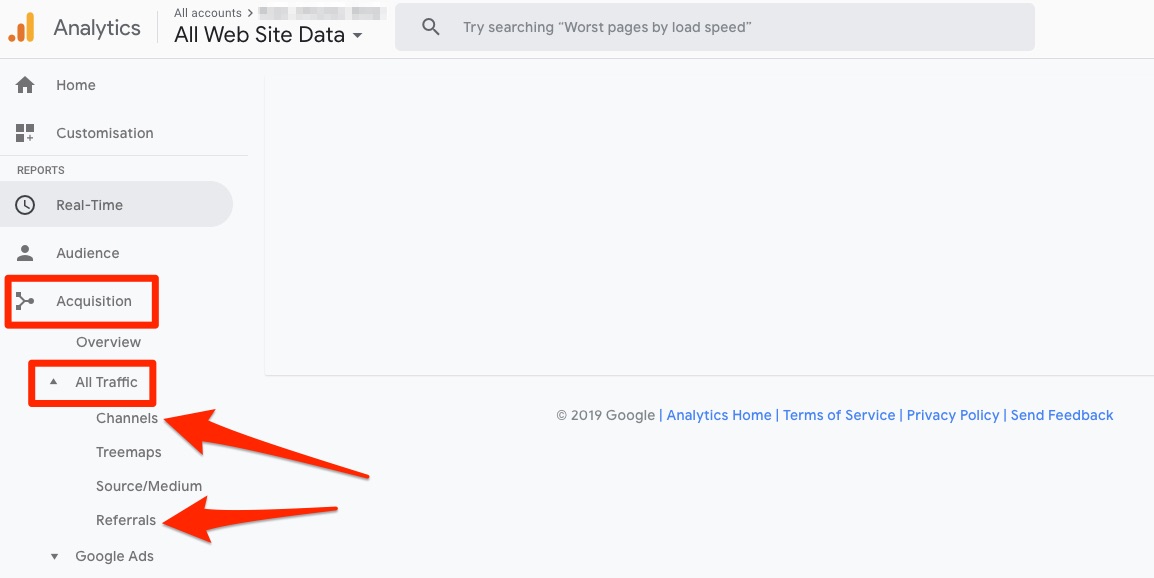Click the Real-Time clock icon
This screenshot has height=578, width=1154.
click(25, 205)
